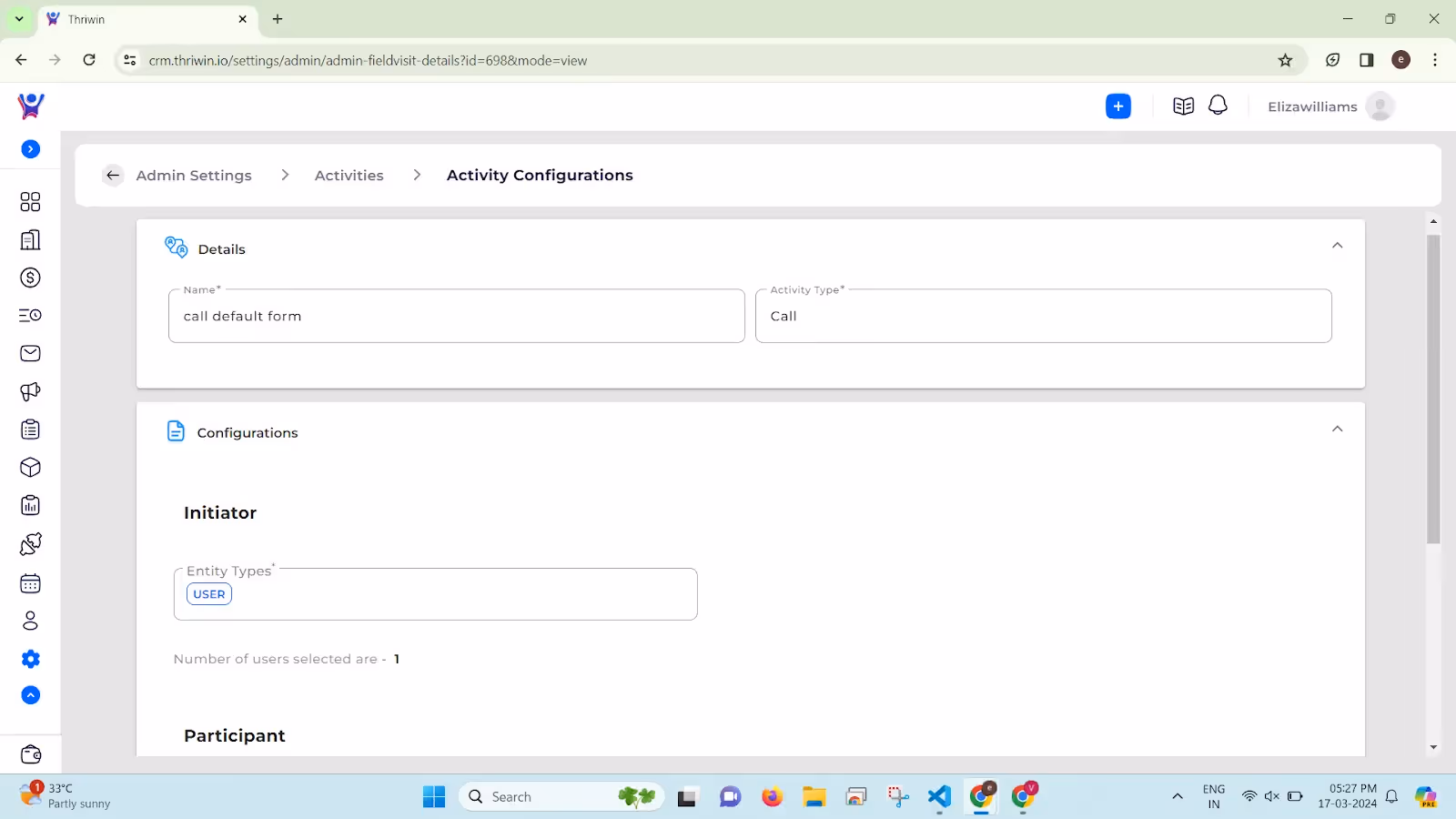Click the number of users selected text
This screenshot has height=819, width=1456.
click(287, 659)
